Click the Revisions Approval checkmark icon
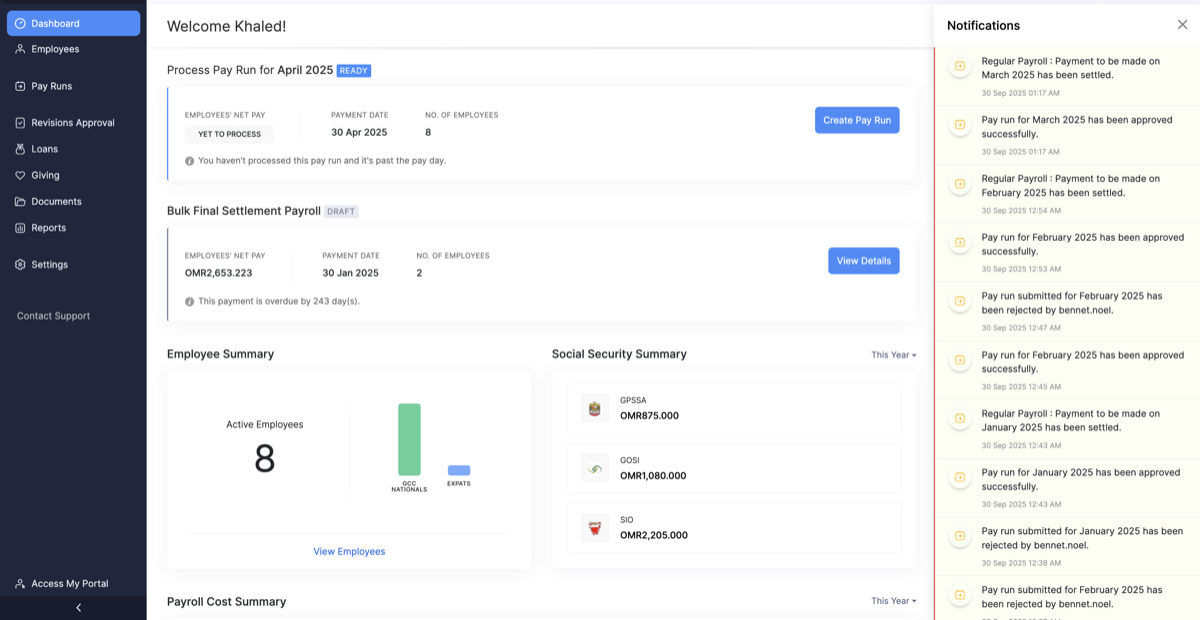Viewport: 1200px width, 620px height. point(21,123)
